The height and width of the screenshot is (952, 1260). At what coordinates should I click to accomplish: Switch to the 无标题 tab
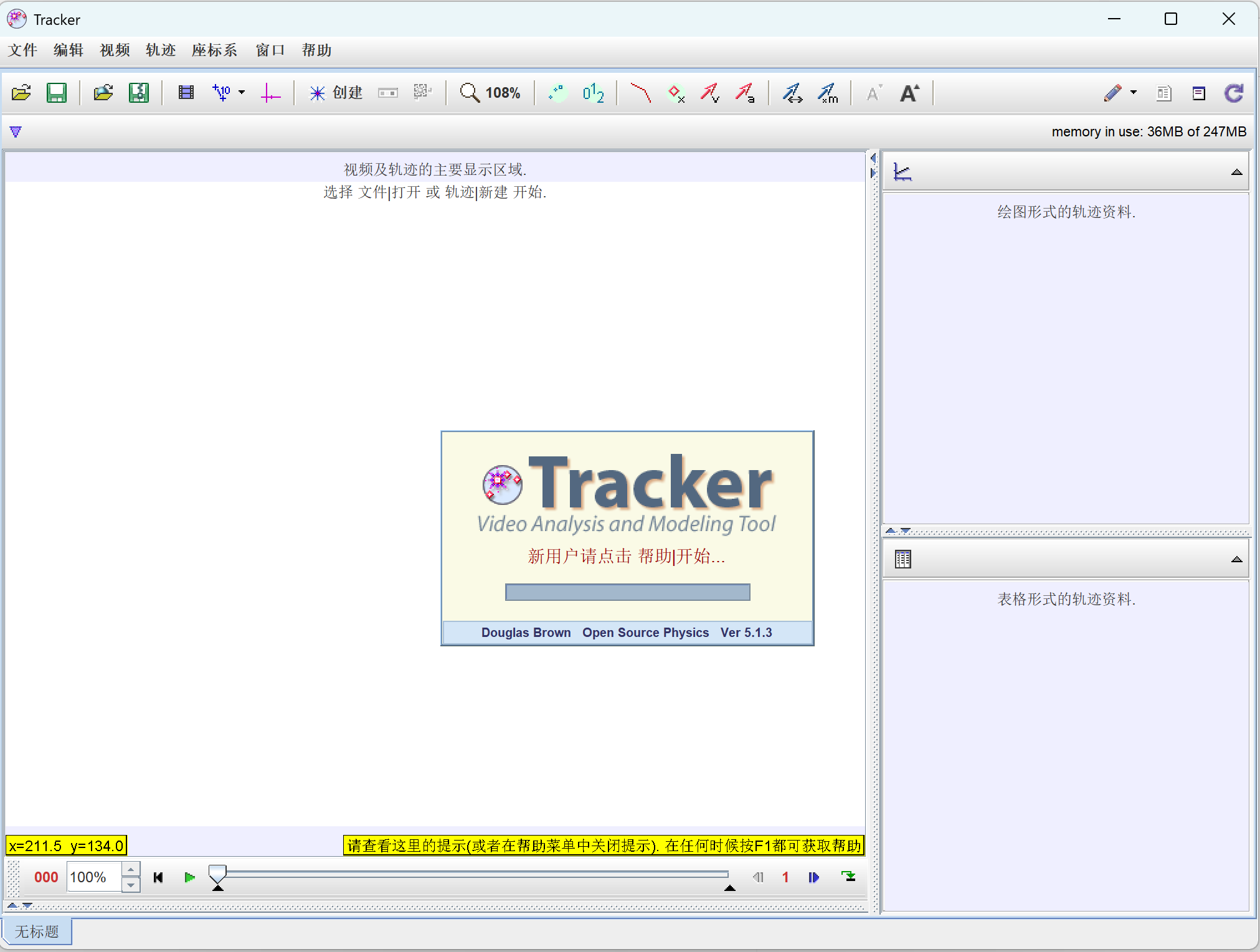pos(37,931)
